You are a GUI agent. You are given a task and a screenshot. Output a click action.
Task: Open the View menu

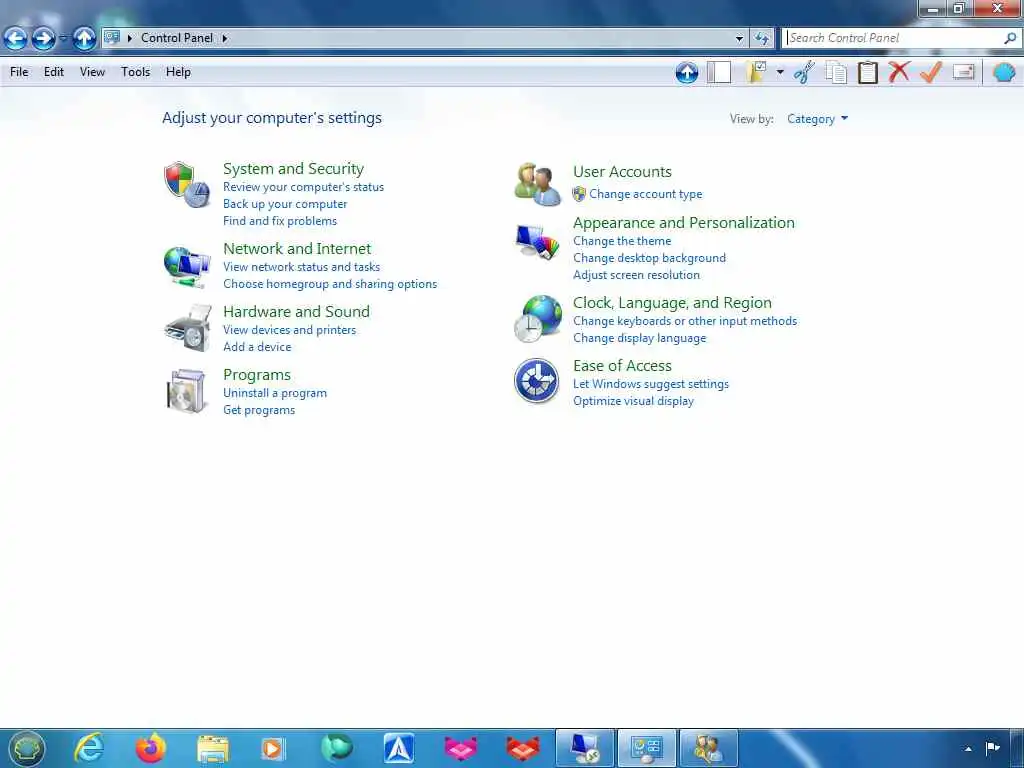[92, 72]
